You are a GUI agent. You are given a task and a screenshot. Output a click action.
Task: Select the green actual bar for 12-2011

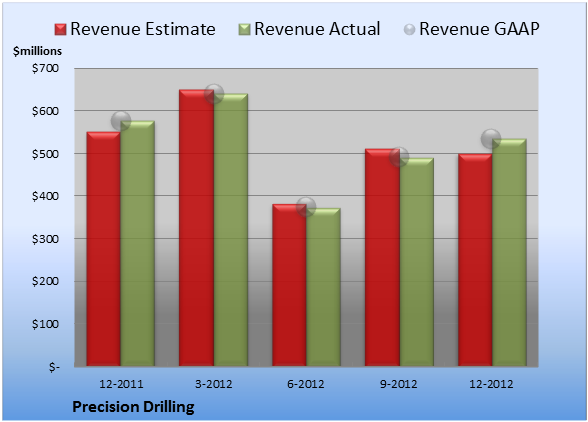[x=137, y=243]
